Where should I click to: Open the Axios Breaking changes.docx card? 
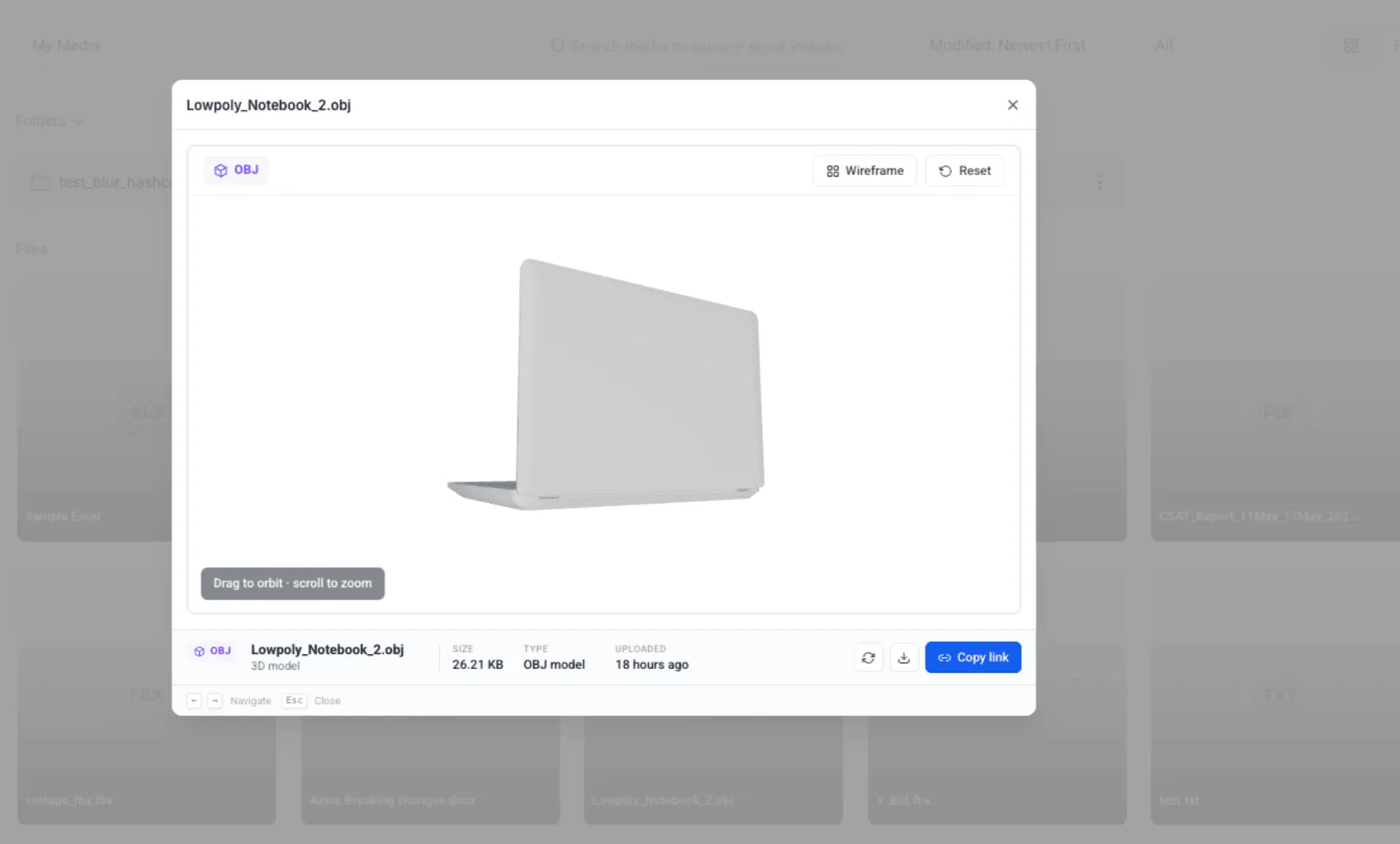(430, 770)
